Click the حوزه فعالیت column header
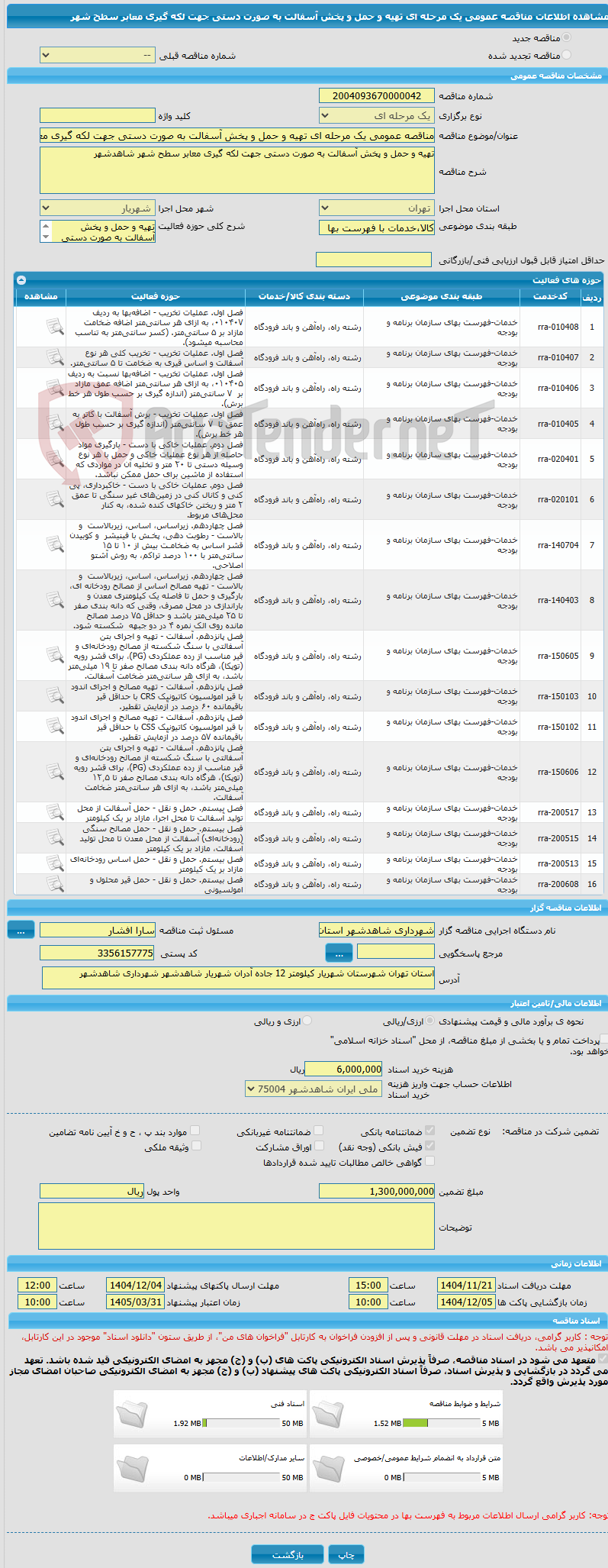Viewport: 608px width, 1568px height. (x=156, y=296)
